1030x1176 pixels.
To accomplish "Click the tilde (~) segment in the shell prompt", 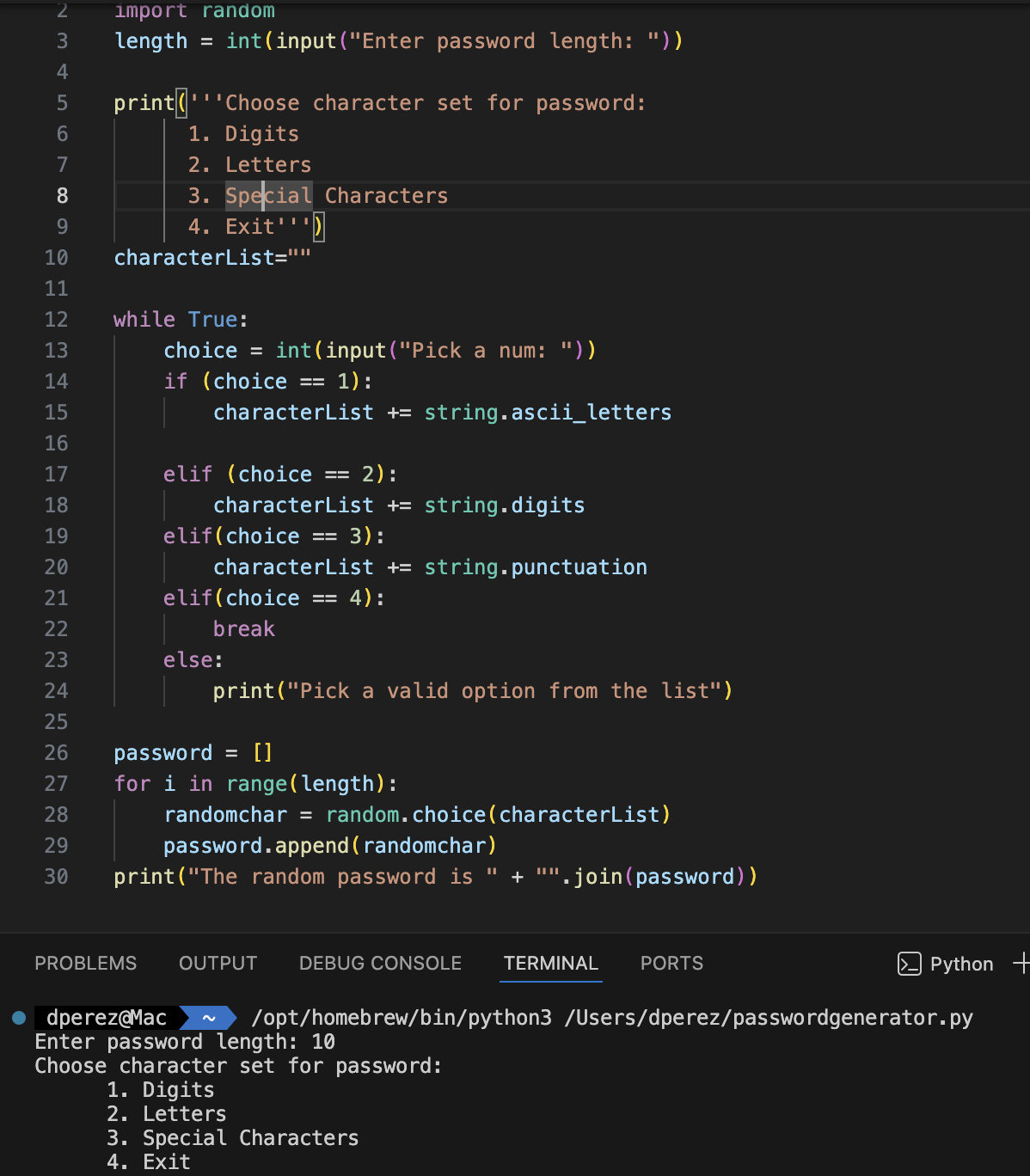I will (x=207, y=1017).
